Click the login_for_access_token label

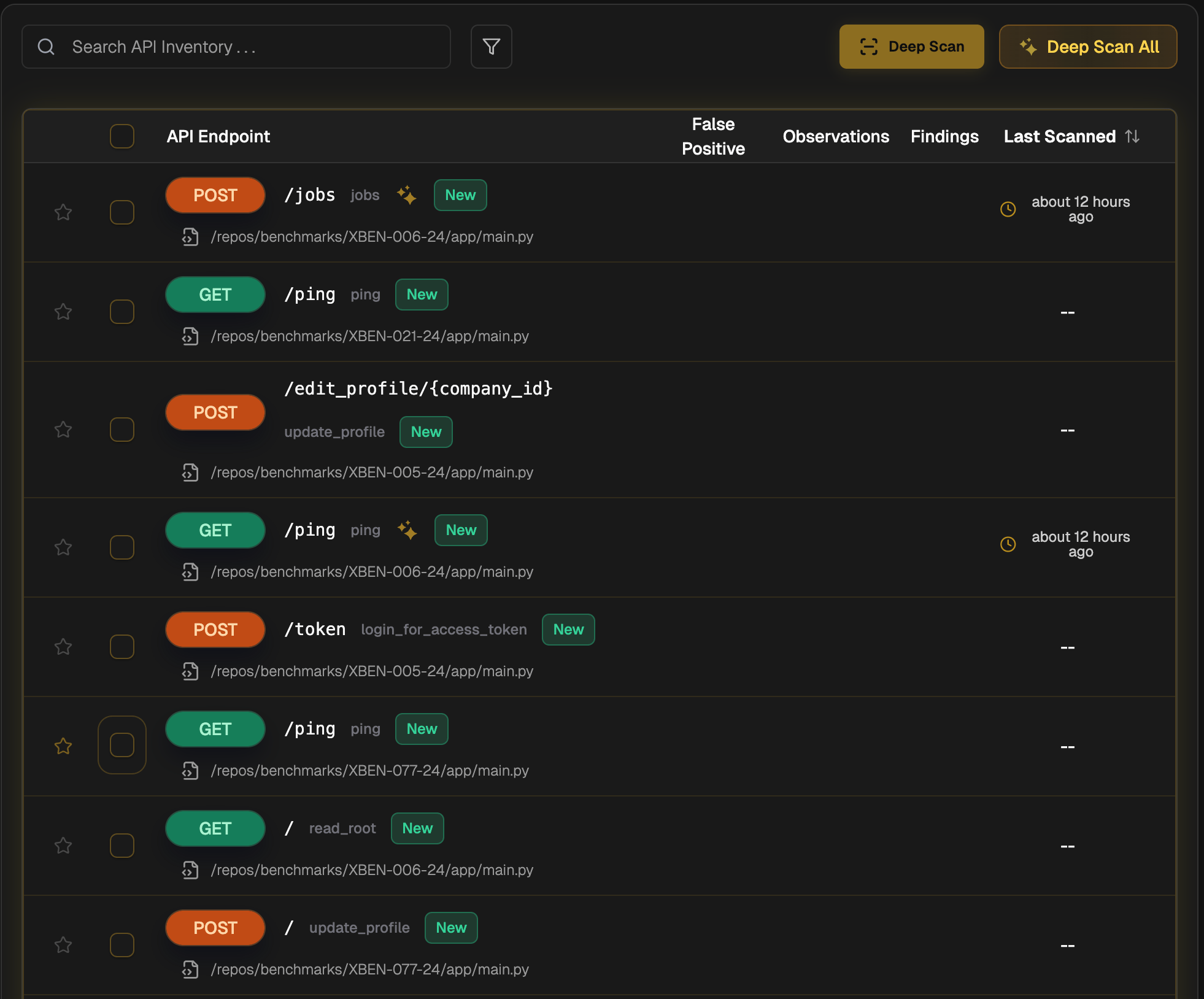tap(444, 630)
